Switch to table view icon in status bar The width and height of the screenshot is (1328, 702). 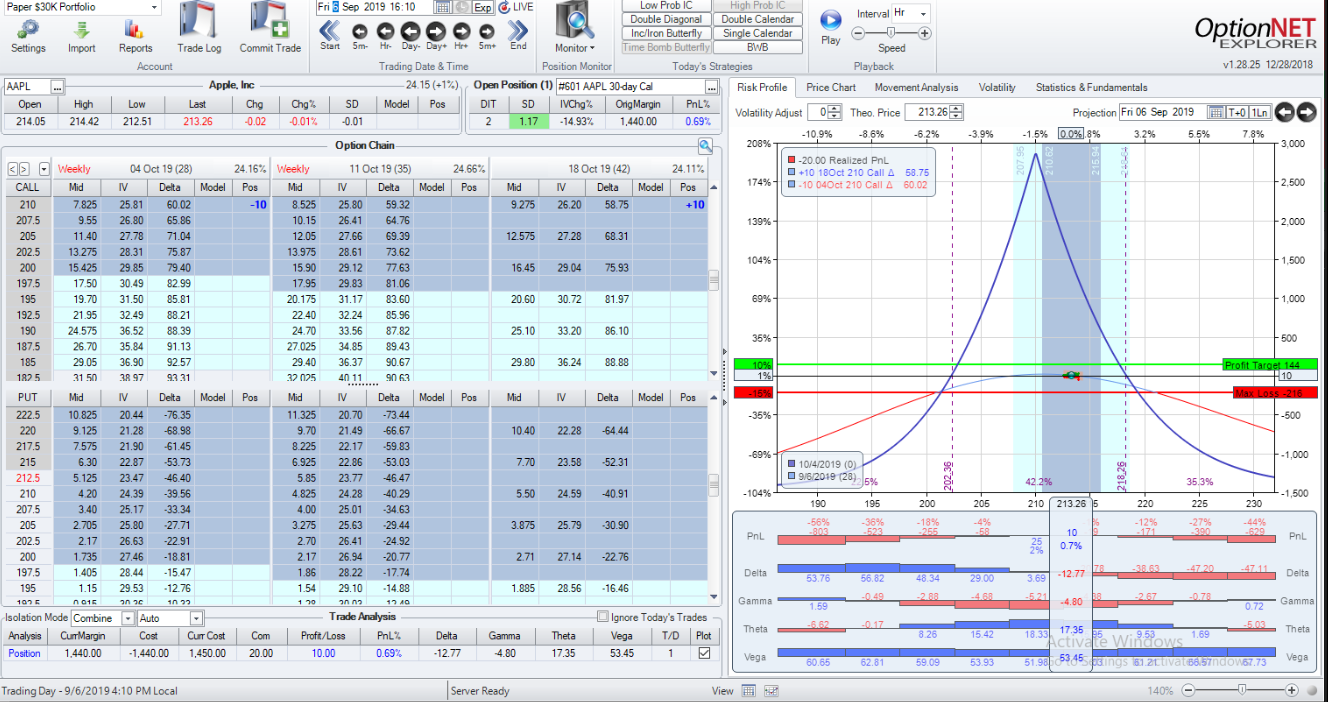pyautogui.click(x=749, y=691)
